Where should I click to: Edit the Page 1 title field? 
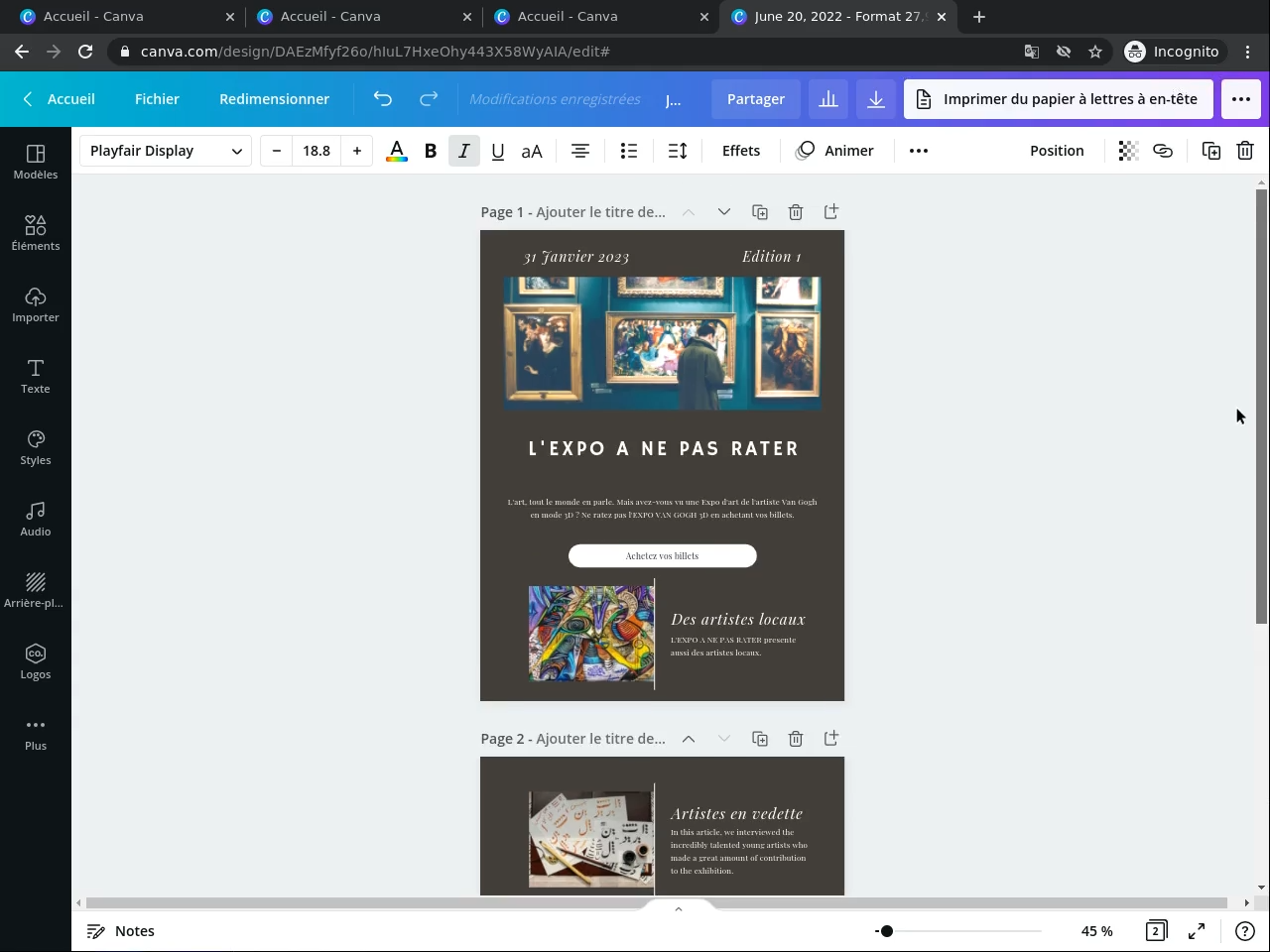(x=601, y=212)
